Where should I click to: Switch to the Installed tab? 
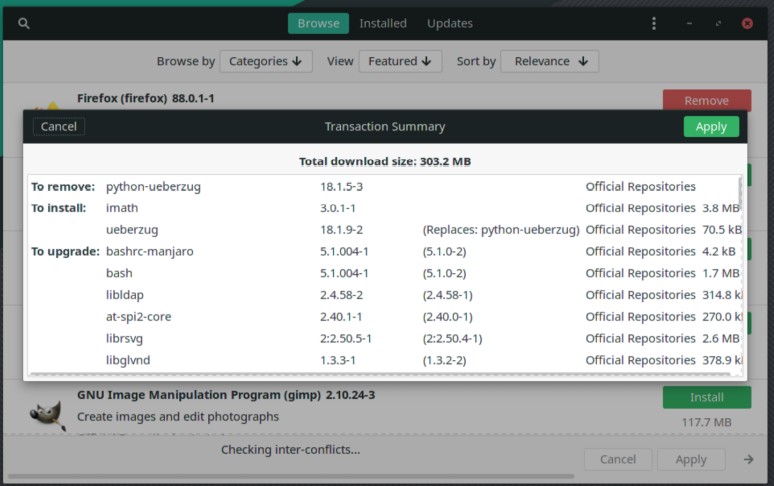click(383, 23)
